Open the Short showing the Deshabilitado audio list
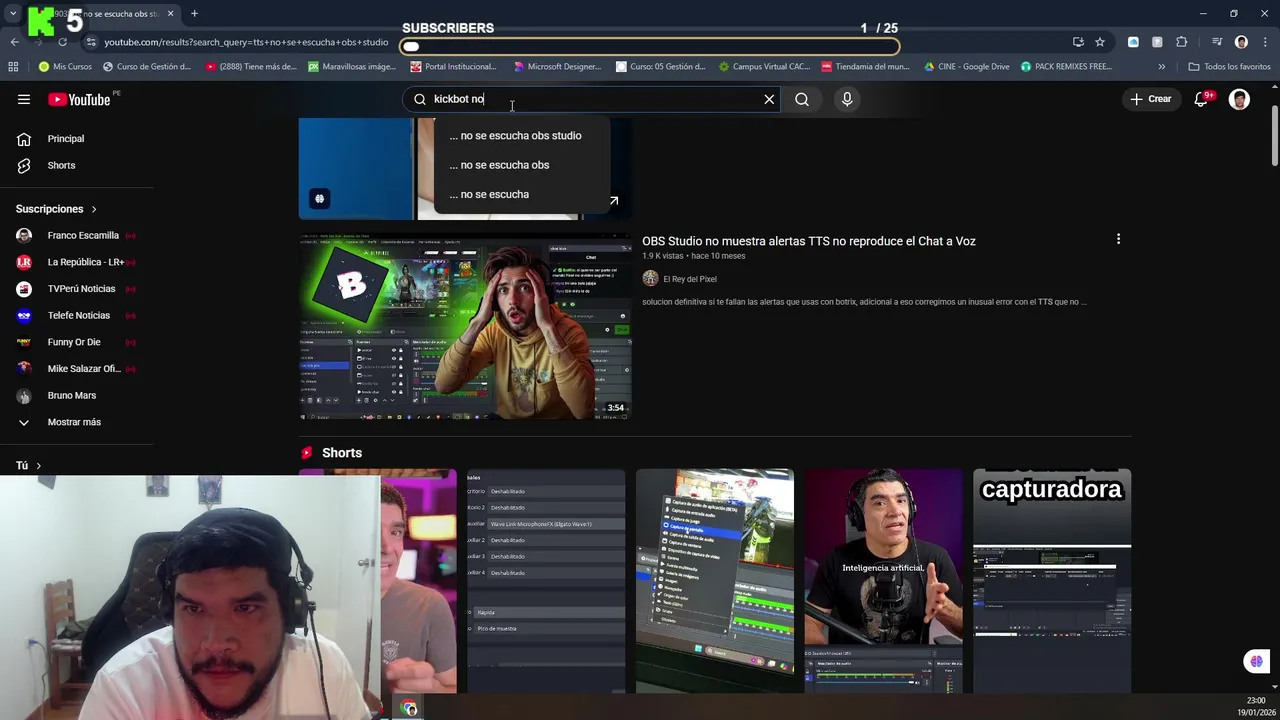1280x720 pixels. (x=546, y=580)
